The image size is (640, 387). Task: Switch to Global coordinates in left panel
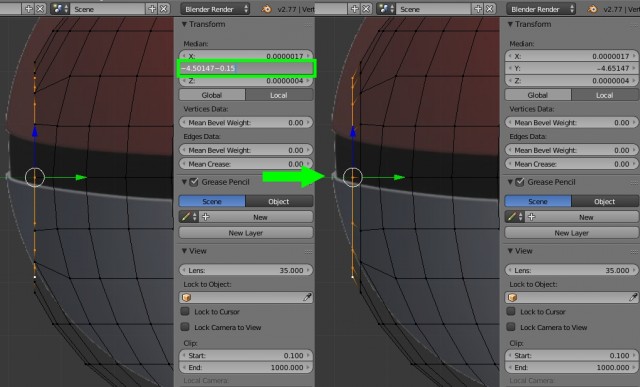click(x=212, y=95)
